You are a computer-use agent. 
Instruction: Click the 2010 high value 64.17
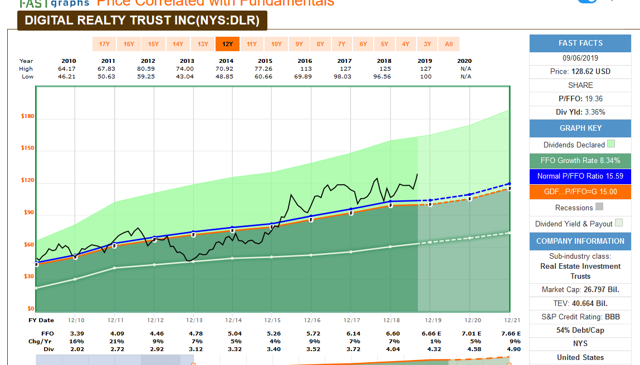click(x=67, y=69)
